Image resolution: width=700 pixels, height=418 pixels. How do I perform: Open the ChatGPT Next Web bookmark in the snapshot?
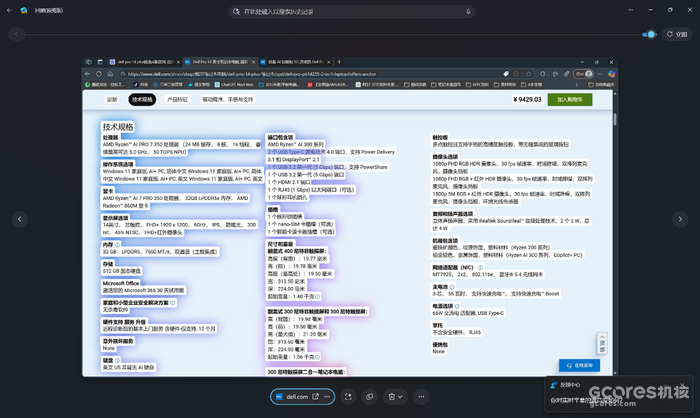coord(234,84)
